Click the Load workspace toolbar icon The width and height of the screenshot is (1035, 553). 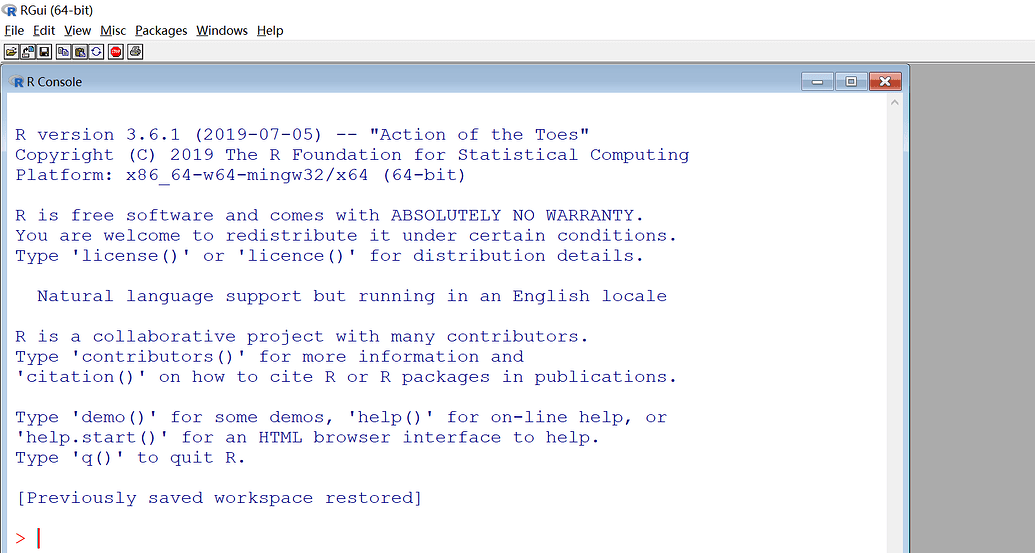point(28,51)
